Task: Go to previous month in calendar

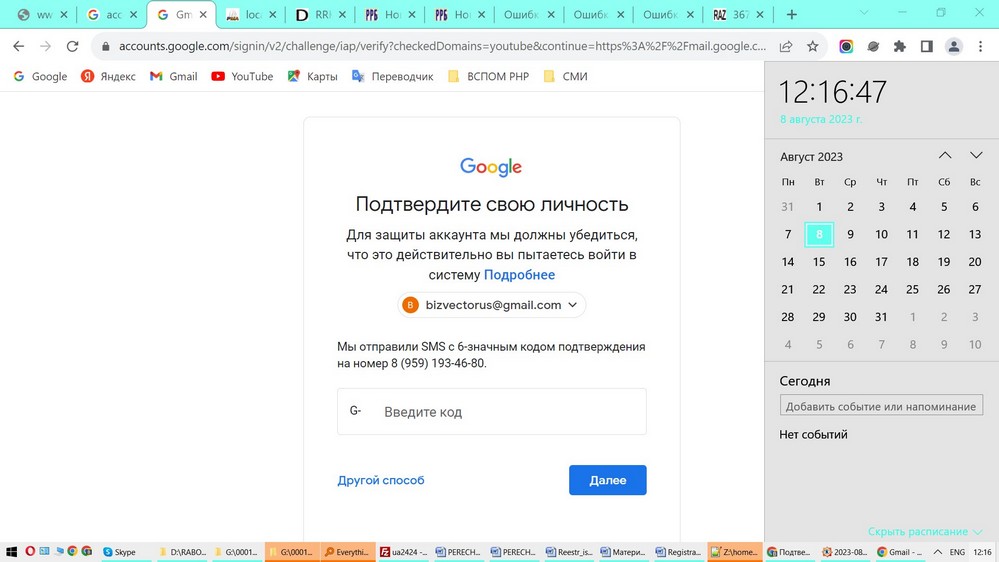Action: click(x=945, y=155)
